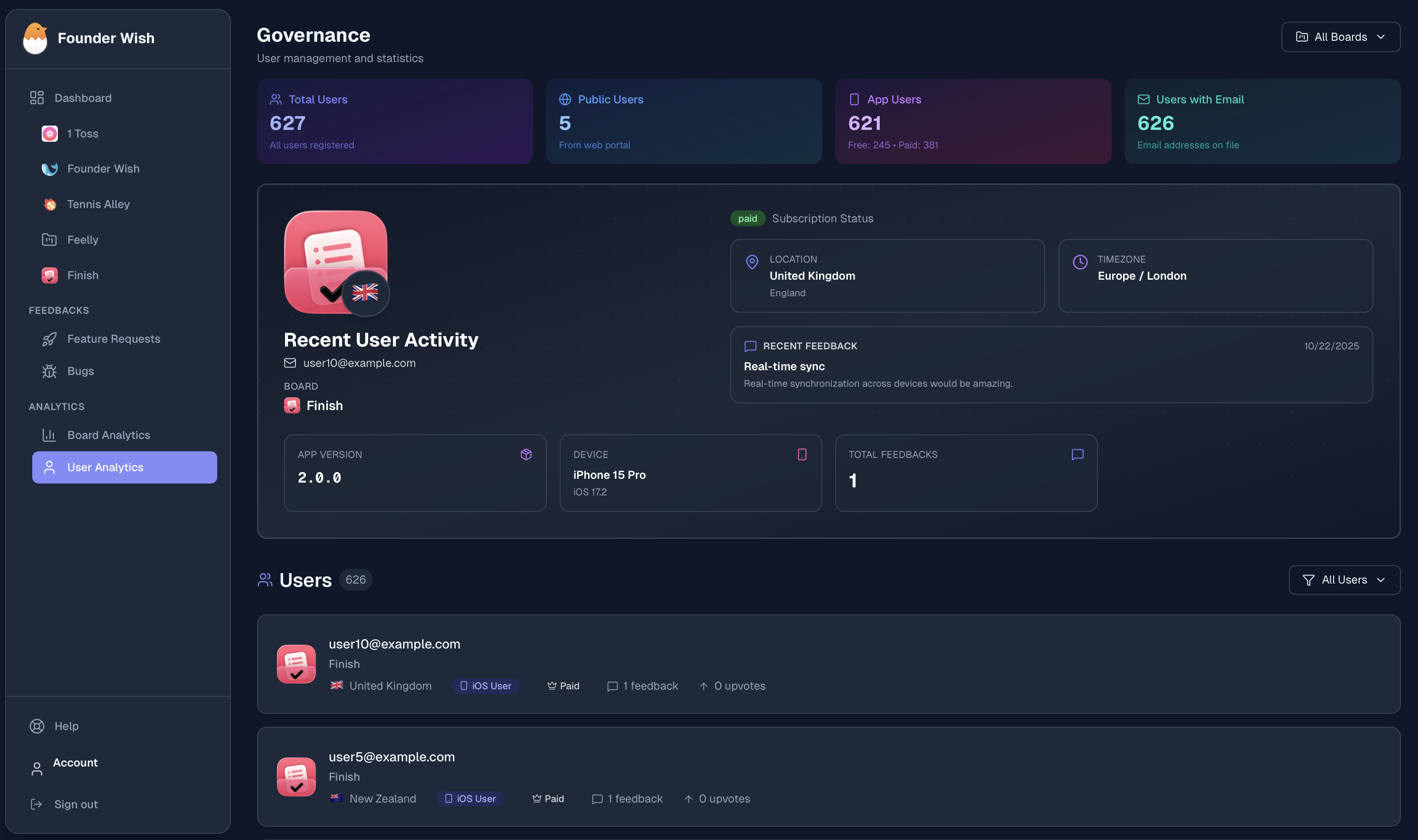Click the Board Analytics chart icon
The width and height of the screenshot is (1418, 840).
click(49, 435)
